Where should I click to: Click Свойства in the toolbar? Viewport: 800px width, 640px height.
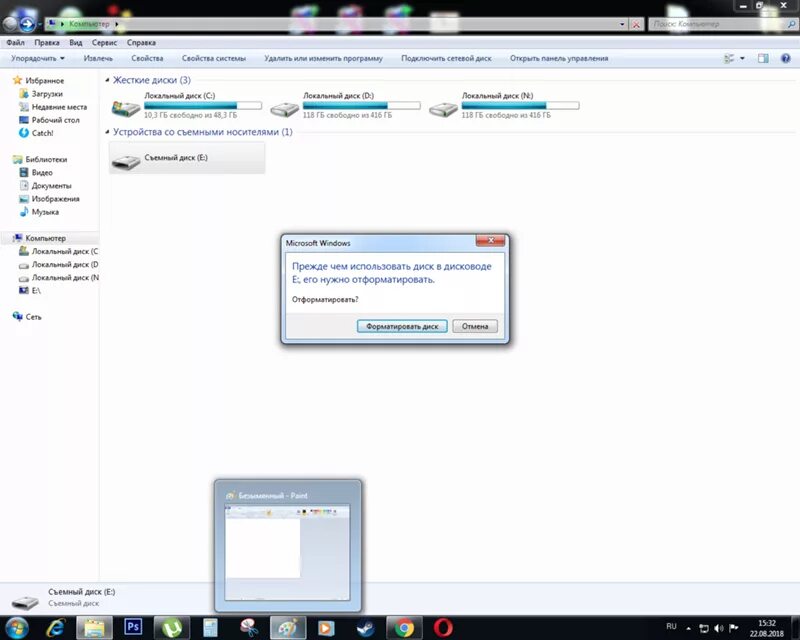pos(147,58)
